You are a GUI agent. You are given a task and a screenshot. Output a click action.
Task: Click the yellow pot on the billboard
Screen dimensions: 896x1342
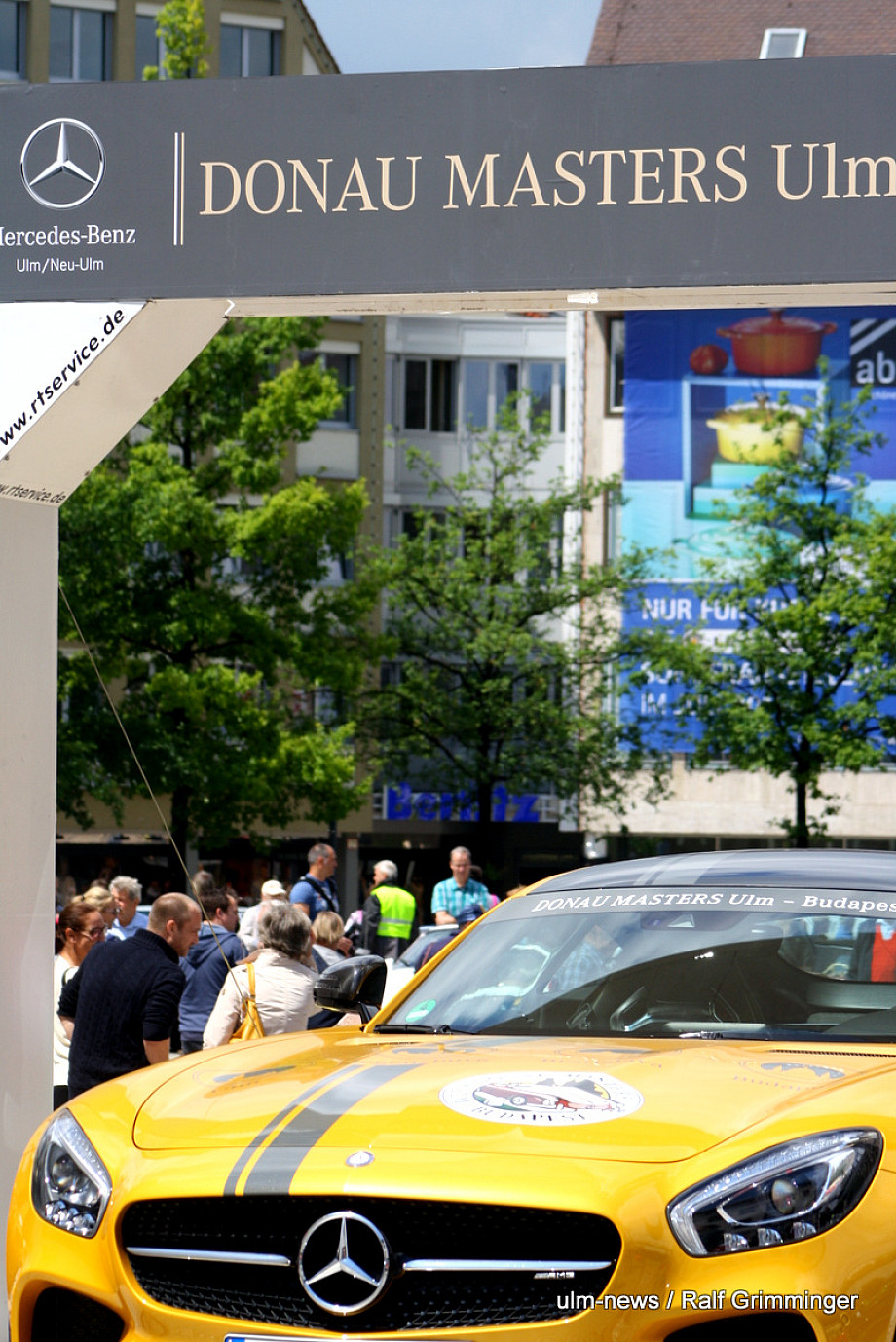(755, 430)
